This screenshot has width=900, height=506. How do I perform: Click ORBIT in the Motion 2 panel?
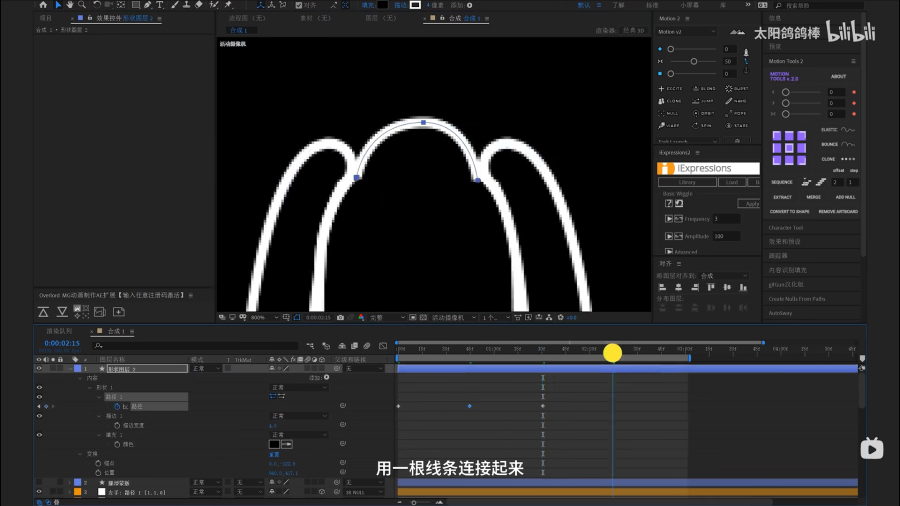pos(704,113)
